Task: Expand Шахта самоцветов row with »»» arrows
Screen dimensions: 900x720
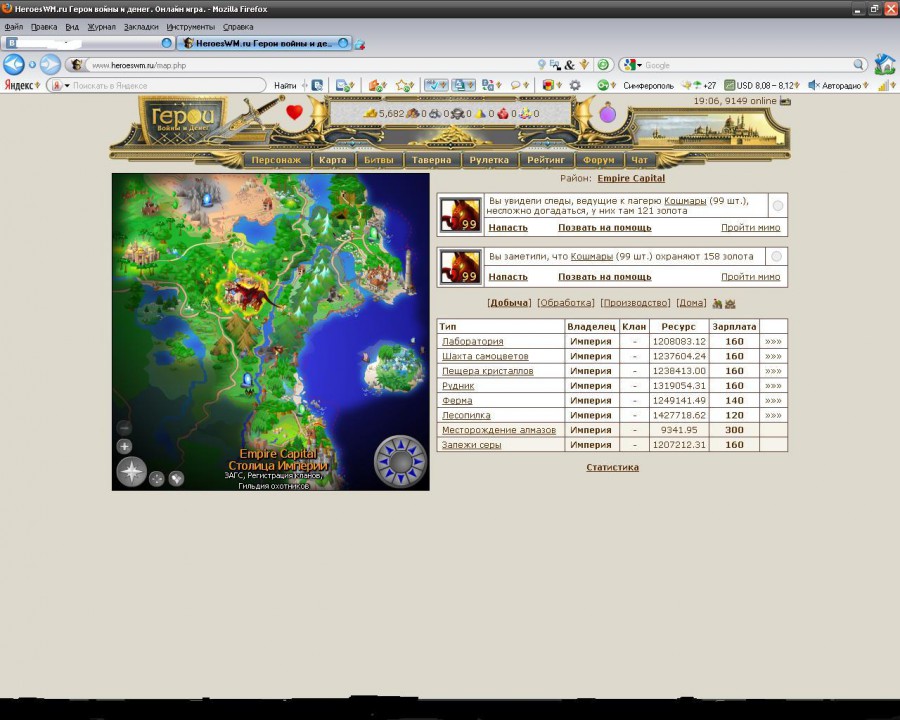Action: click(x=773, y=356)
